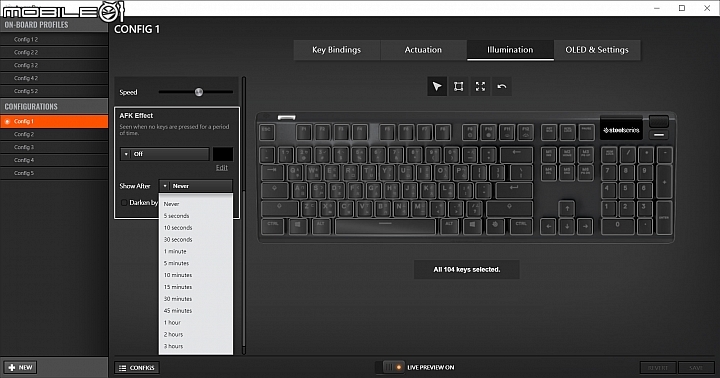Click the up arrow key on keyboard
The width and height of the screenshot is (720, 378).
pos(567,208)
